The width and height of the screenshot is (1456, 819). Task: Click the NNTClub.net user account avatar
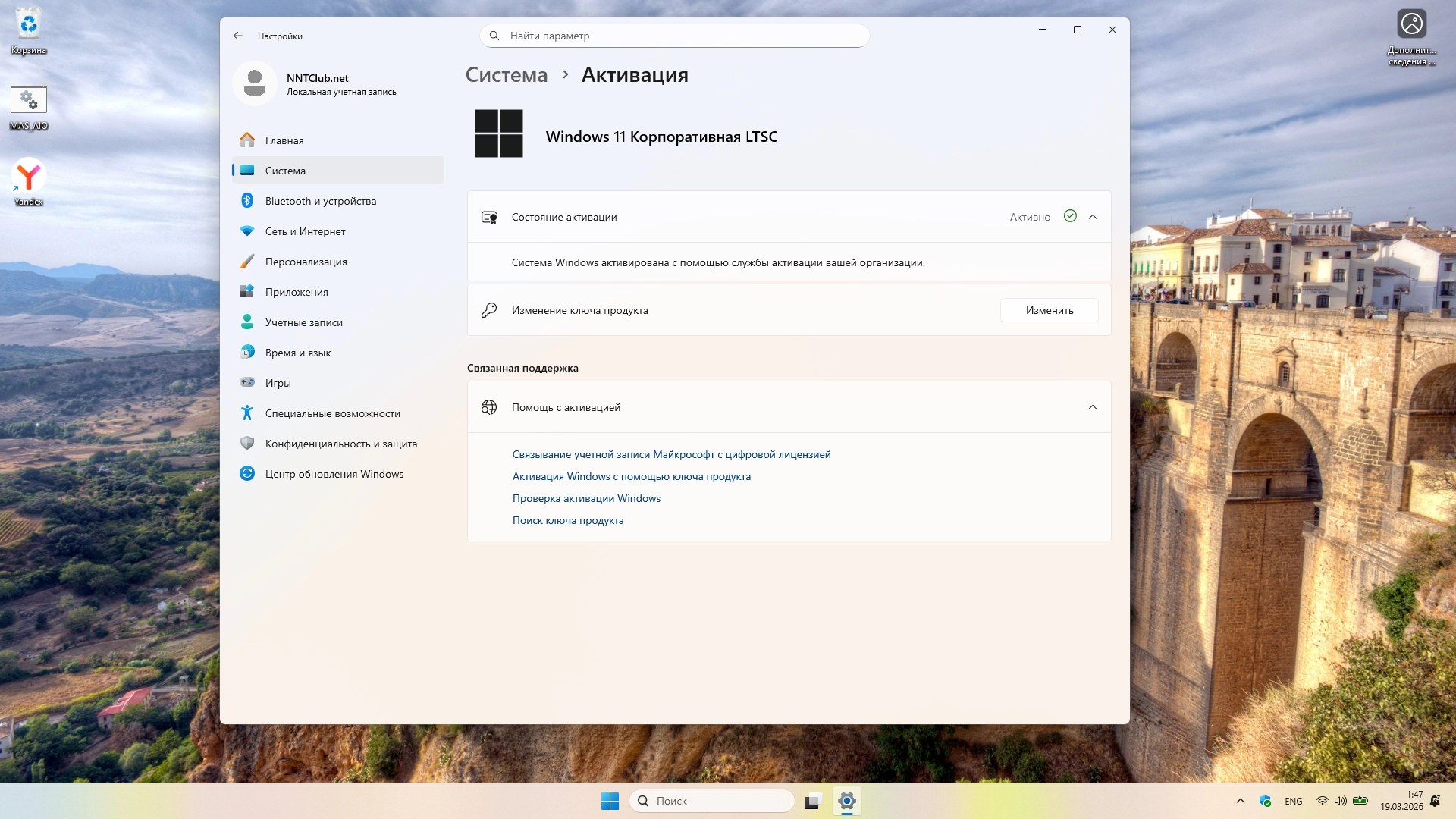click(255, 83)
